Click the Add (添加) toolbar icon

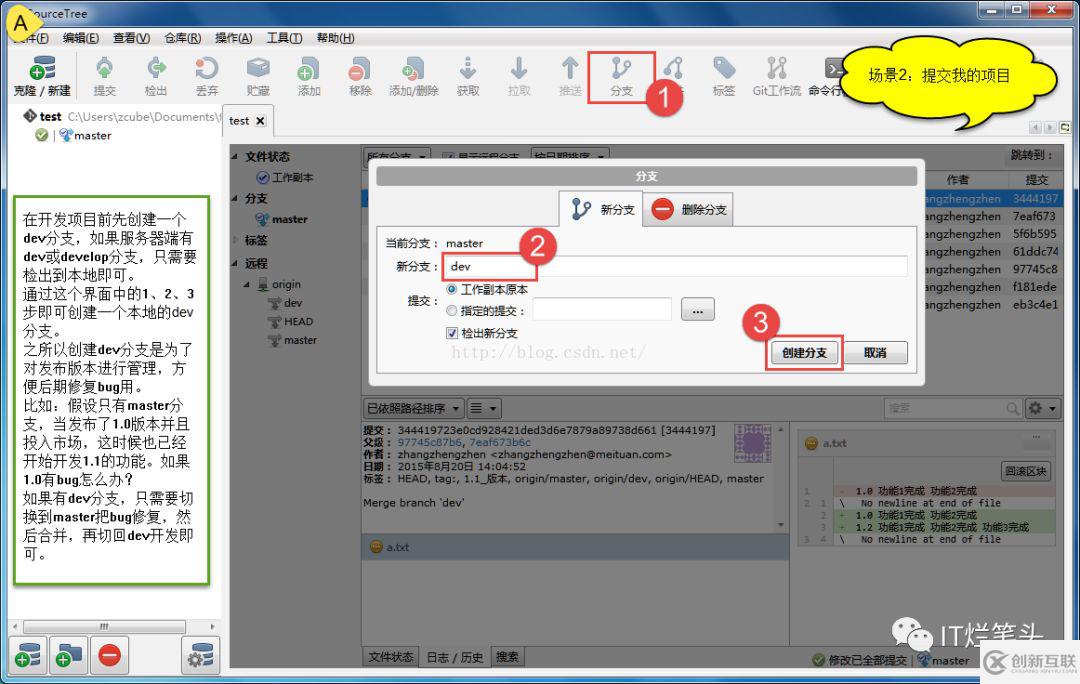[x=309, y=76]
